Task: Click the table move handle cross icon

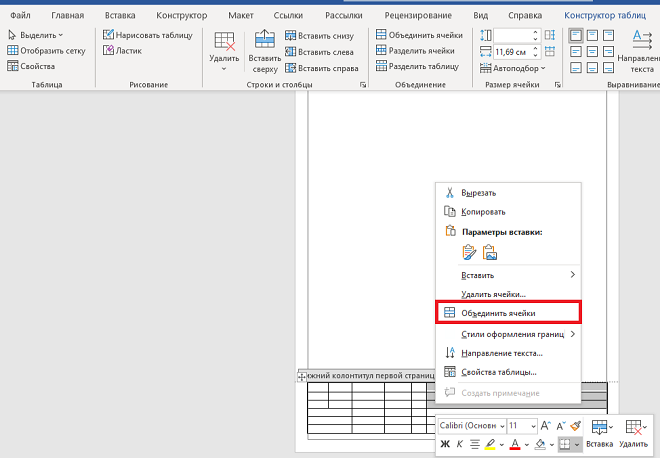Action: [302, 376]
